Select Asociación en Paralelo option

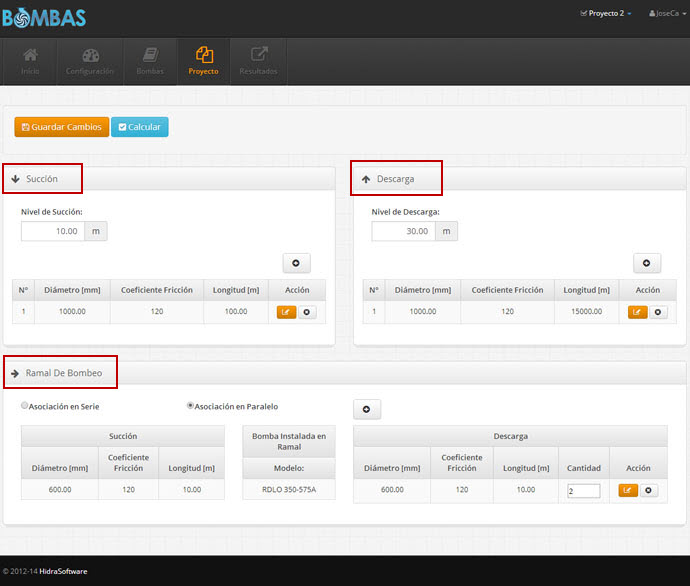pos(191,406)
